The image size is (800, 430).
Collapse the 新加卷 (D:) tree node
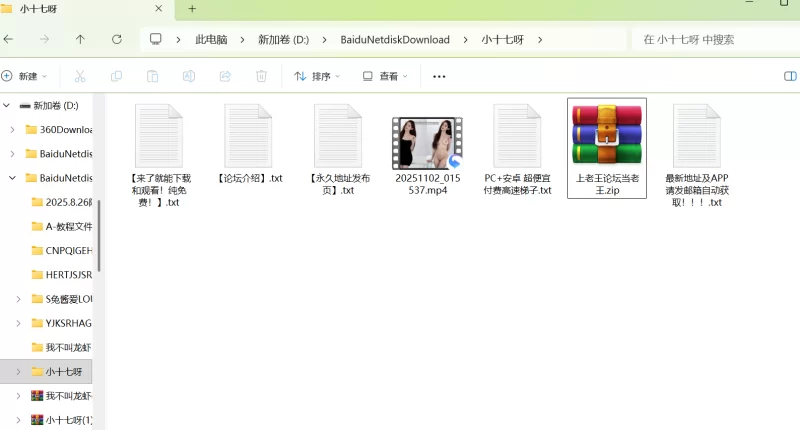7,106
